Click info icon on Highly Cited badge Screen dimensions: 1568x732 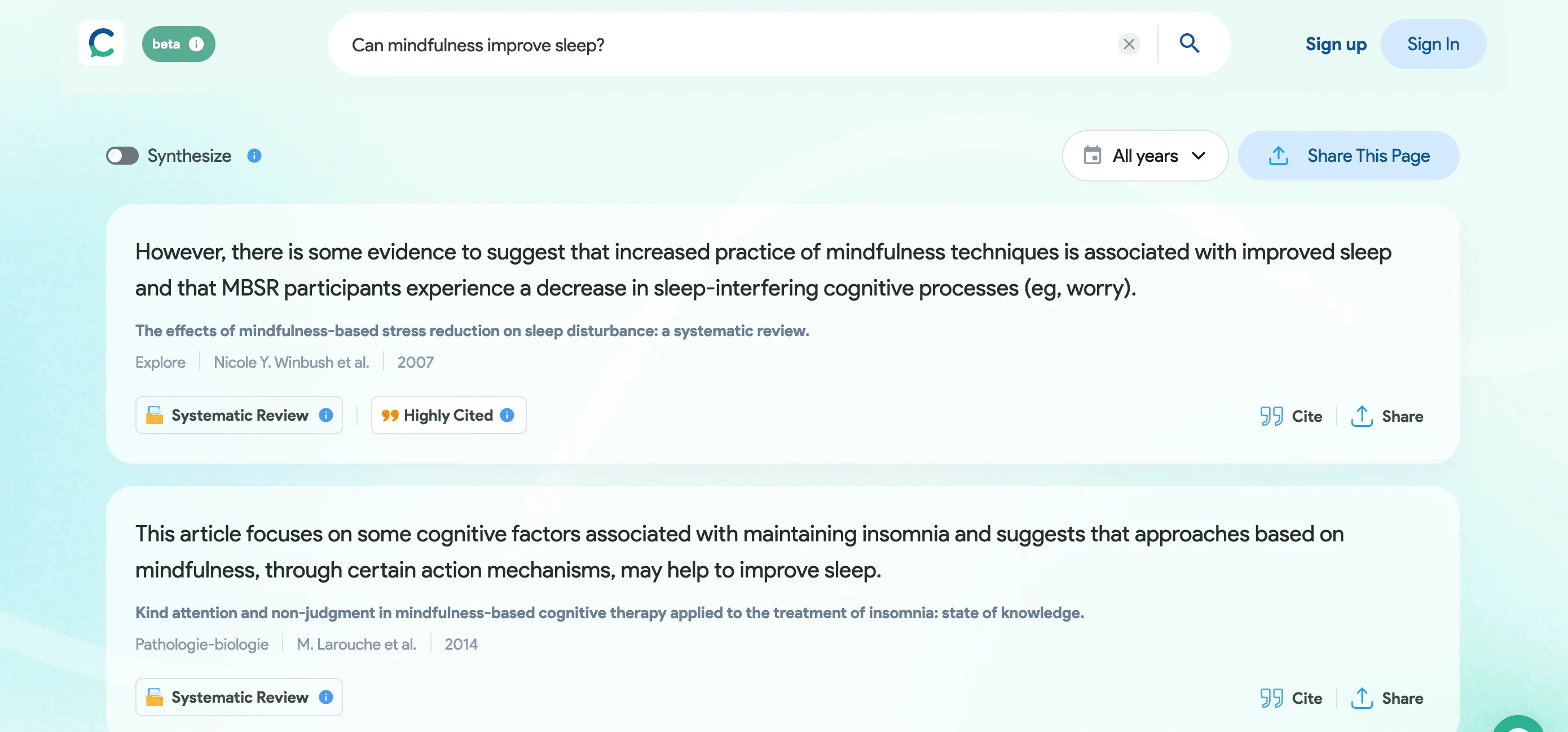pyautogui.click(x=507, y=415)
